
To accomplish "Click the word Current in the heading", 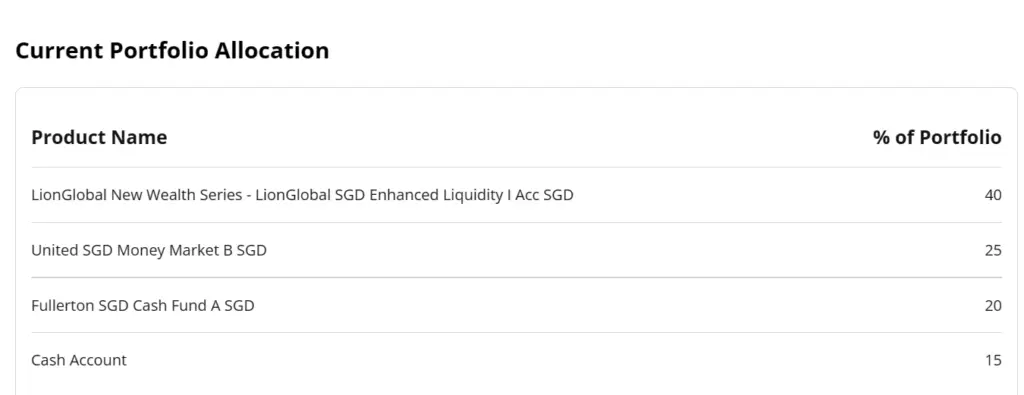I will 59,50.
